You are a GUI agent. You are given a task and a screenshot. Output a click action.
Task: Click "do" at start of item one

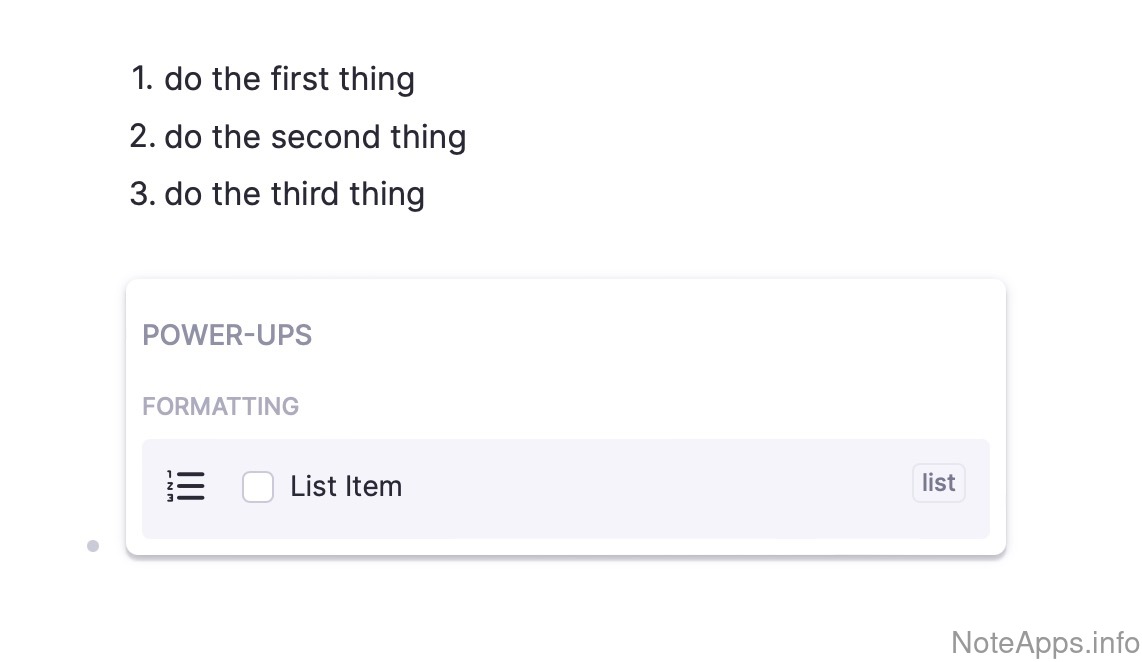[183, 79]
